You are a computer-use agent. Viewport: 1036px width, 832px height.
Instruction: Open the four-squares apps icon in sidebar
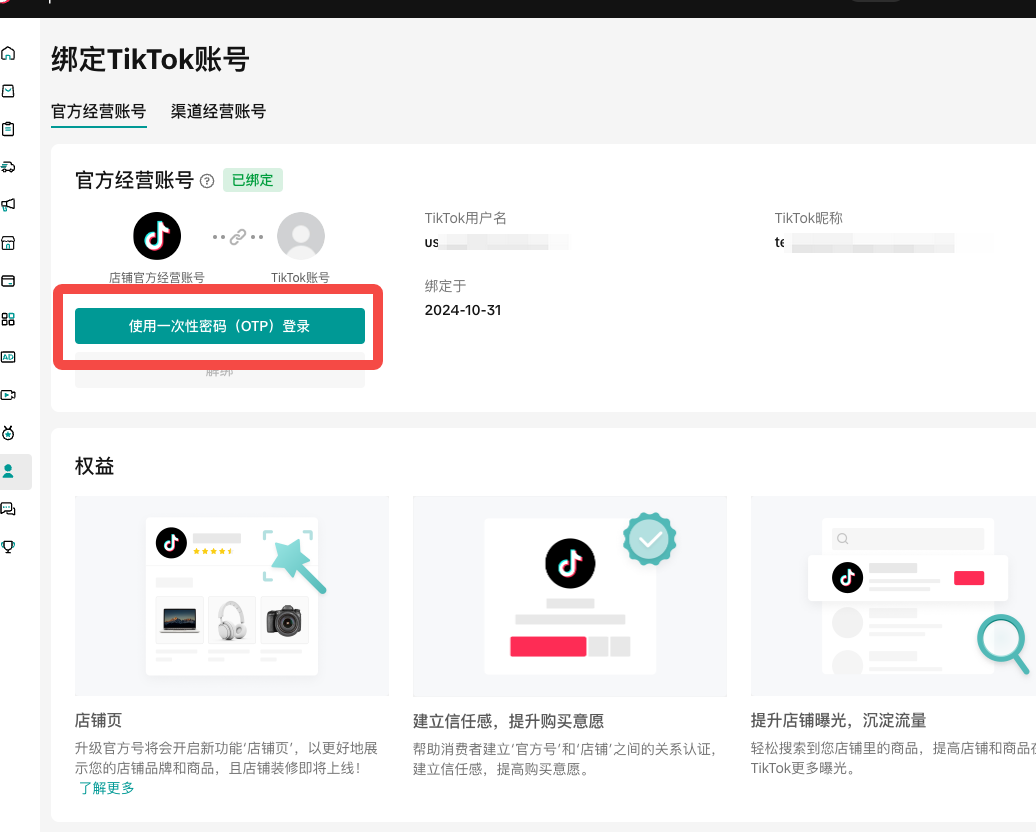point(9,319)
